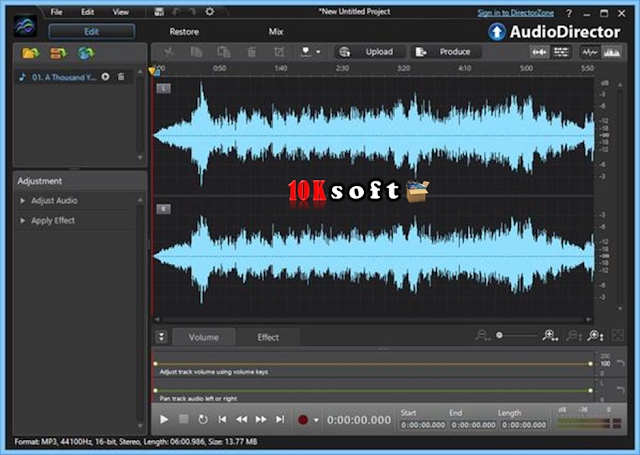Image resolution: width=640 pixels, height=455 pixels.
Task: Delete the library track via trash icon
Action: (x=121, y=77)
